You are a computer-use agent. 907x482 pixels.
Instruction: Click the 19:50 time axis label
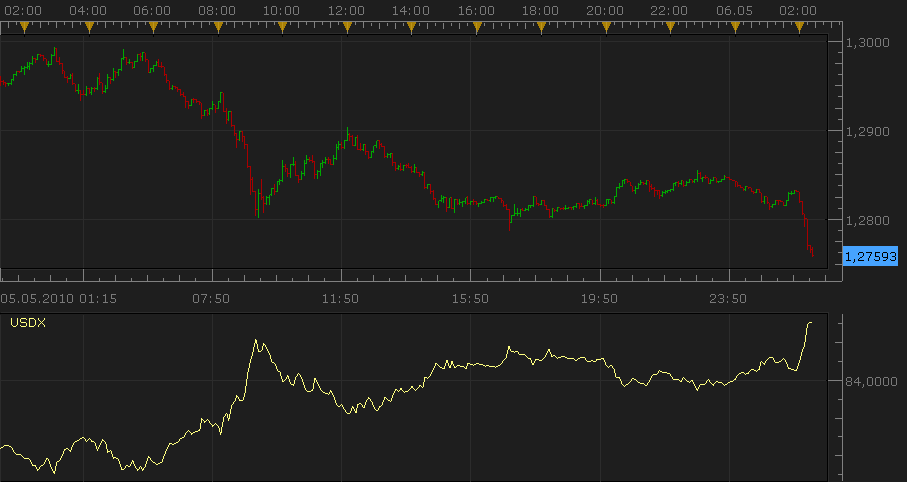pyautogui.click(x=599, y=299)
